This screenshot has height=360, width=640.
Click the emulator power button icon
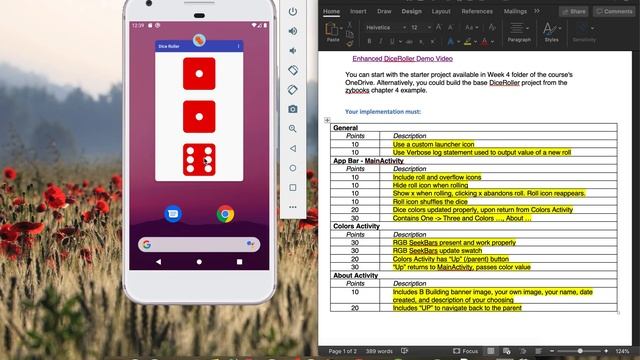tap(293, 11)
